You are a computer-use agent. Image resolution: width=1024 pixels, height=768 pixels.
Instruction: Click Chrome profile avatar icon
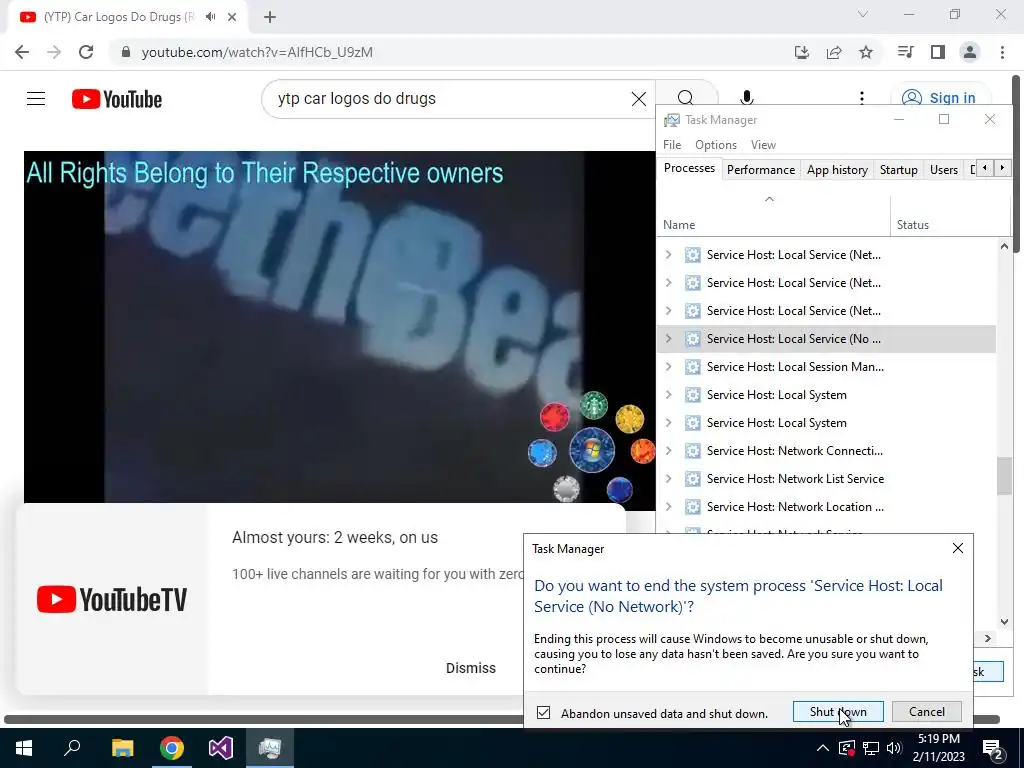coord(970,52)
